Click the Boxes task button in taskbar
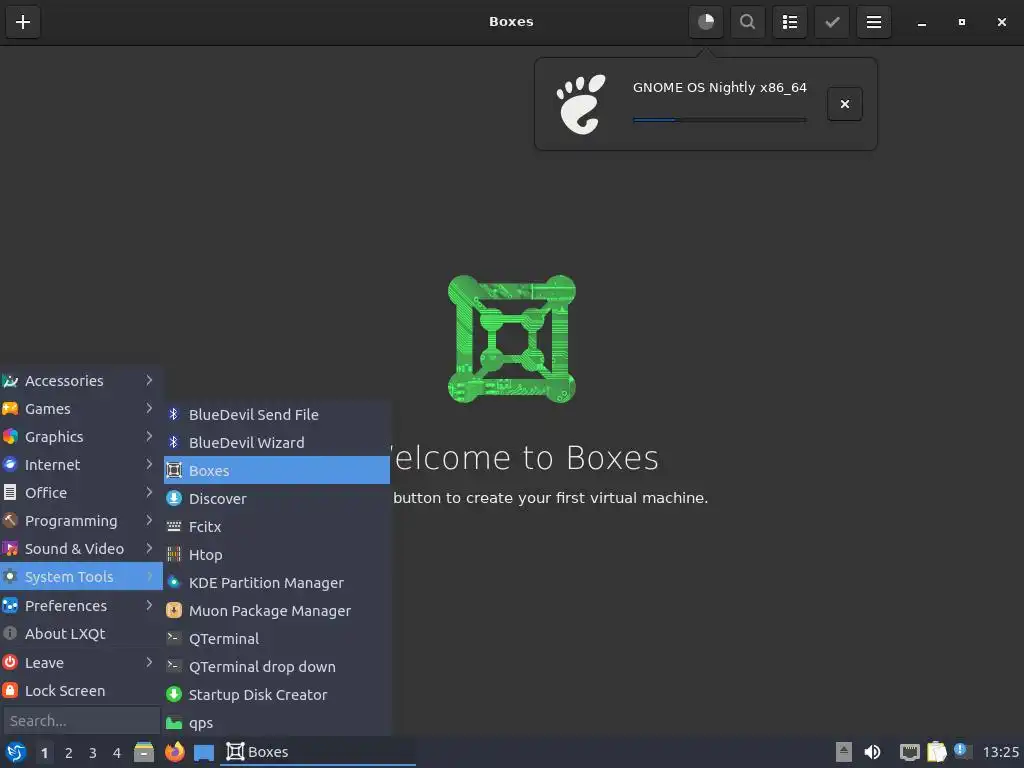 click(318, 752)
